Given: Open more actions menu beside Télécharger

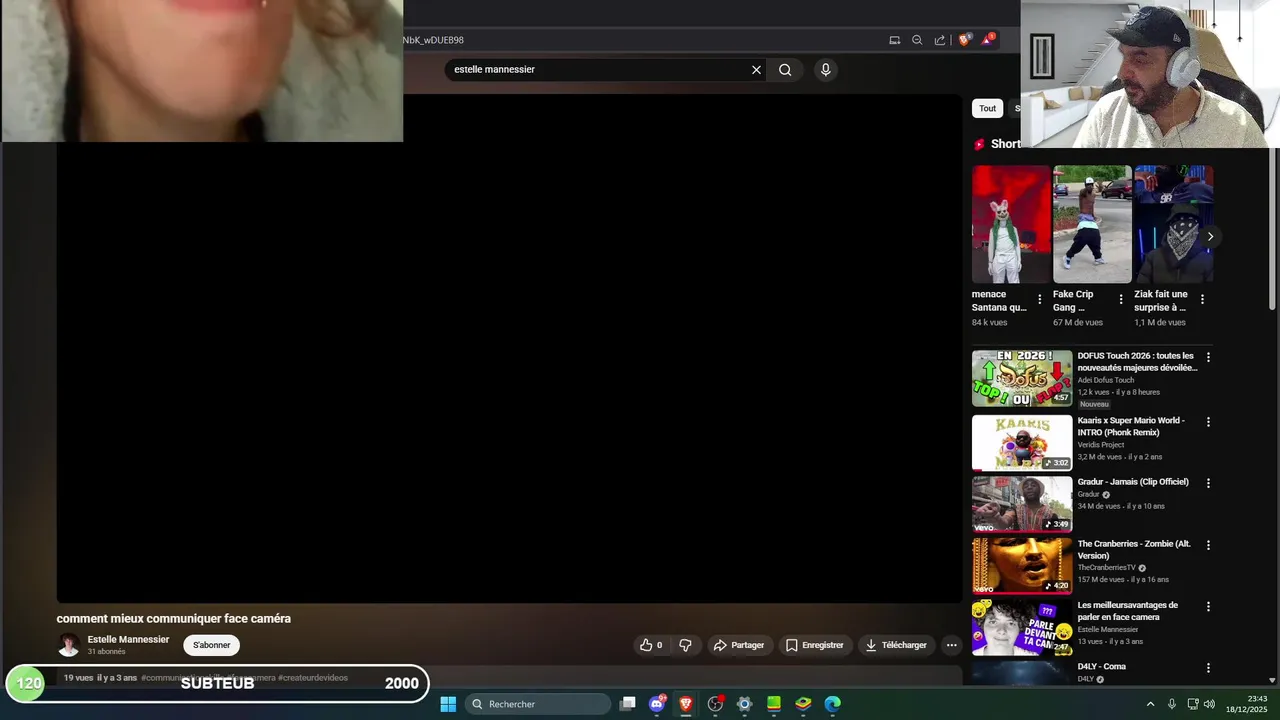Looking at the screenshot, I should pyautogui.click(x=951, y=645).
